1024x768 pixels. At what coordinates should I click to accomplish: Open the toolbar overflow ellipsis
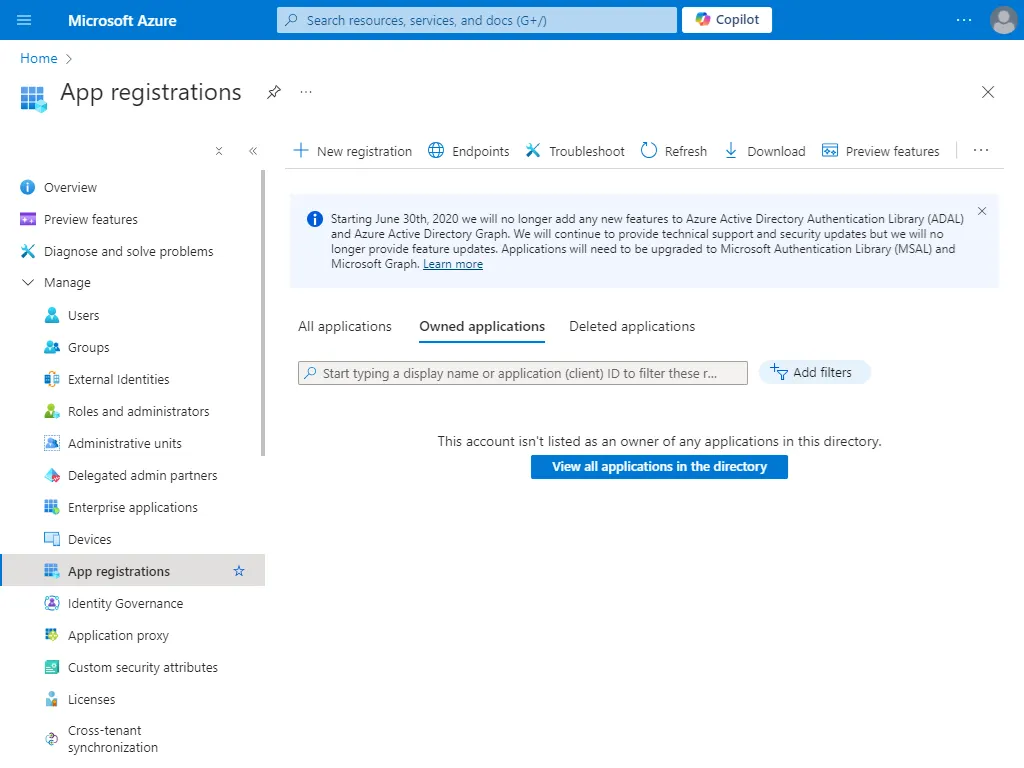(980, 151)
